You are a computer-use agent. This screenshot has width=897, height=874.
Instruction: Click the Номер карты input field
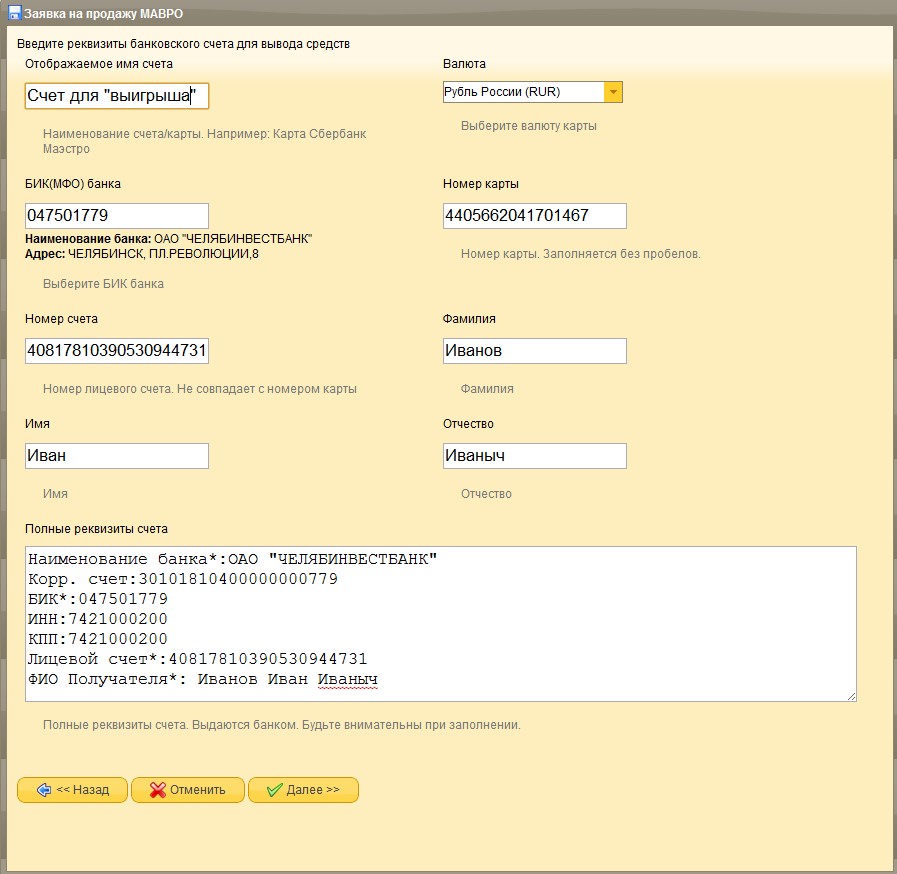pos(535,216)
